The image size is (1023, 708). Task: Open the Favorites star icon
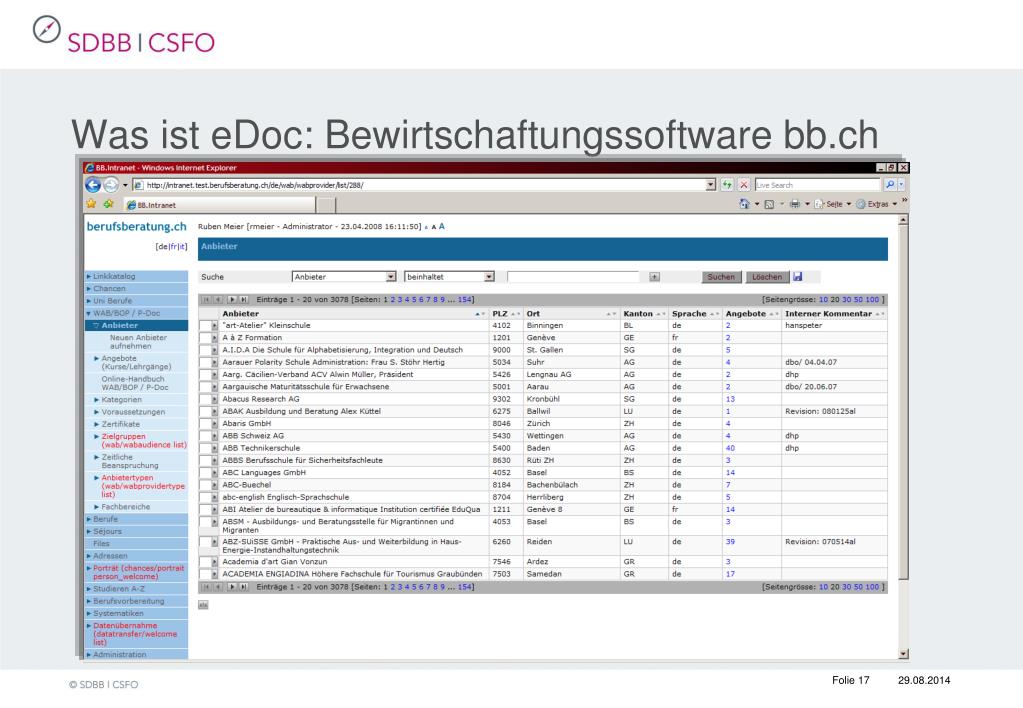[x=91, y=204]
